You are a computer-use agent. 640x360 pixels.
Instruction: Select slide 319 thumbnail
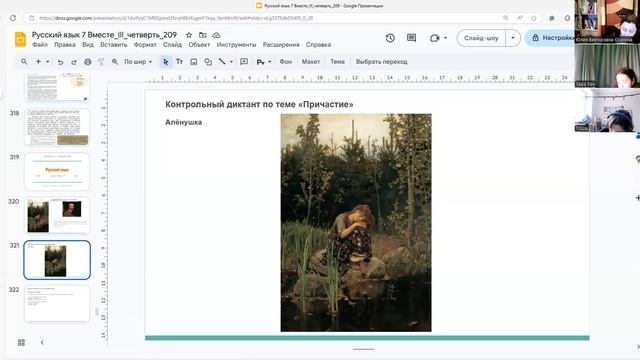coord(57,172)
